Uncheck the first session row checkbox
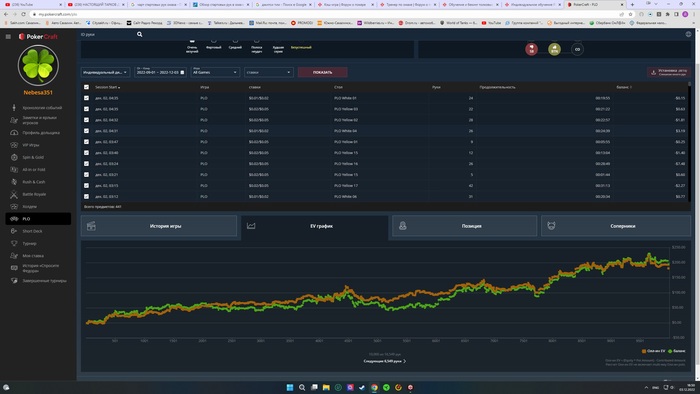This screenshot has width=700, height=394. [x=86, y=98]
